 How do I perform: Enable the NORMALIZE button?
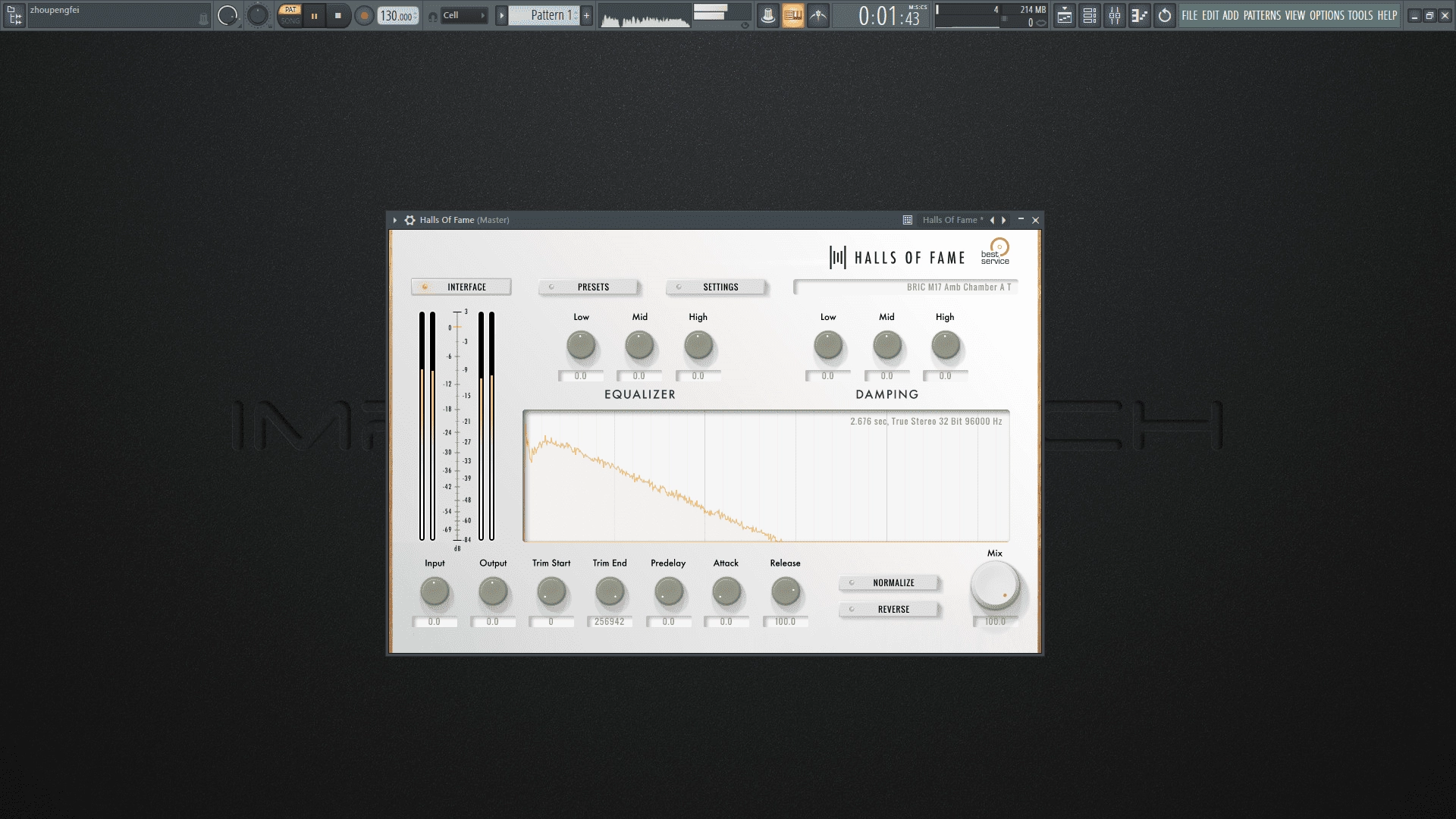tap(889, 582)
